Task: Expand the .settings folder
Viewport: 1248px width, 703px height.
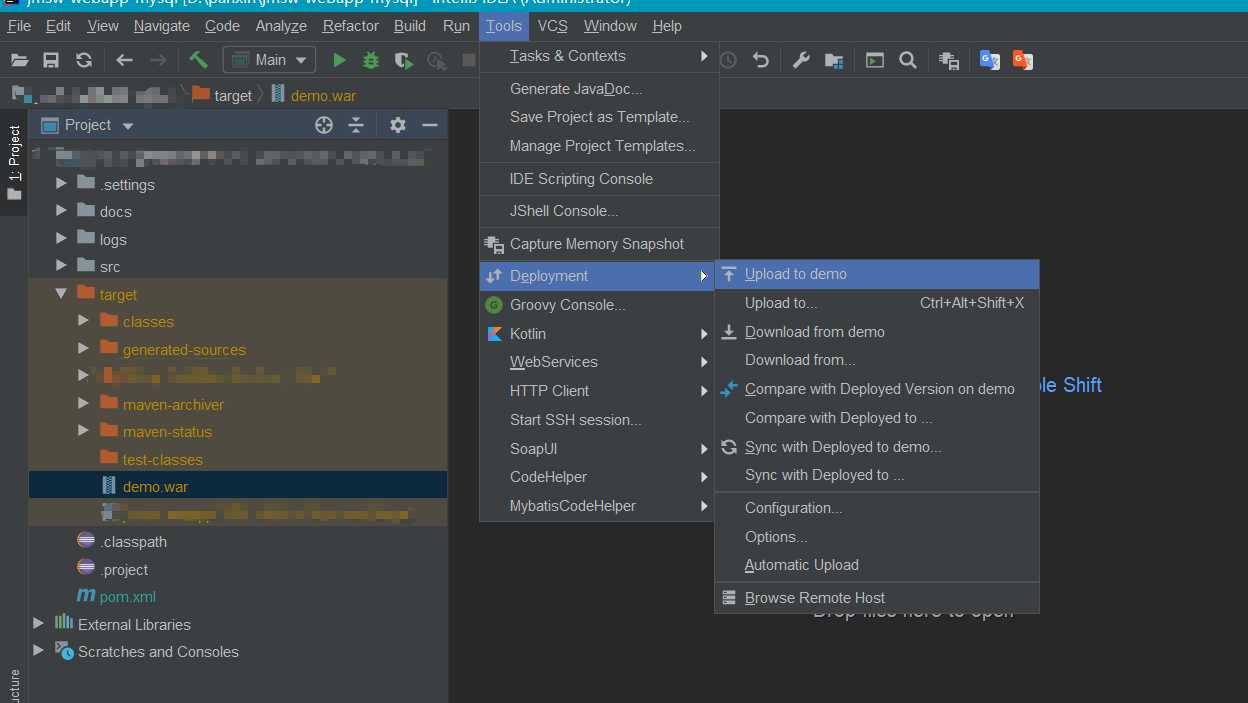Action: (x=62, y=184)
